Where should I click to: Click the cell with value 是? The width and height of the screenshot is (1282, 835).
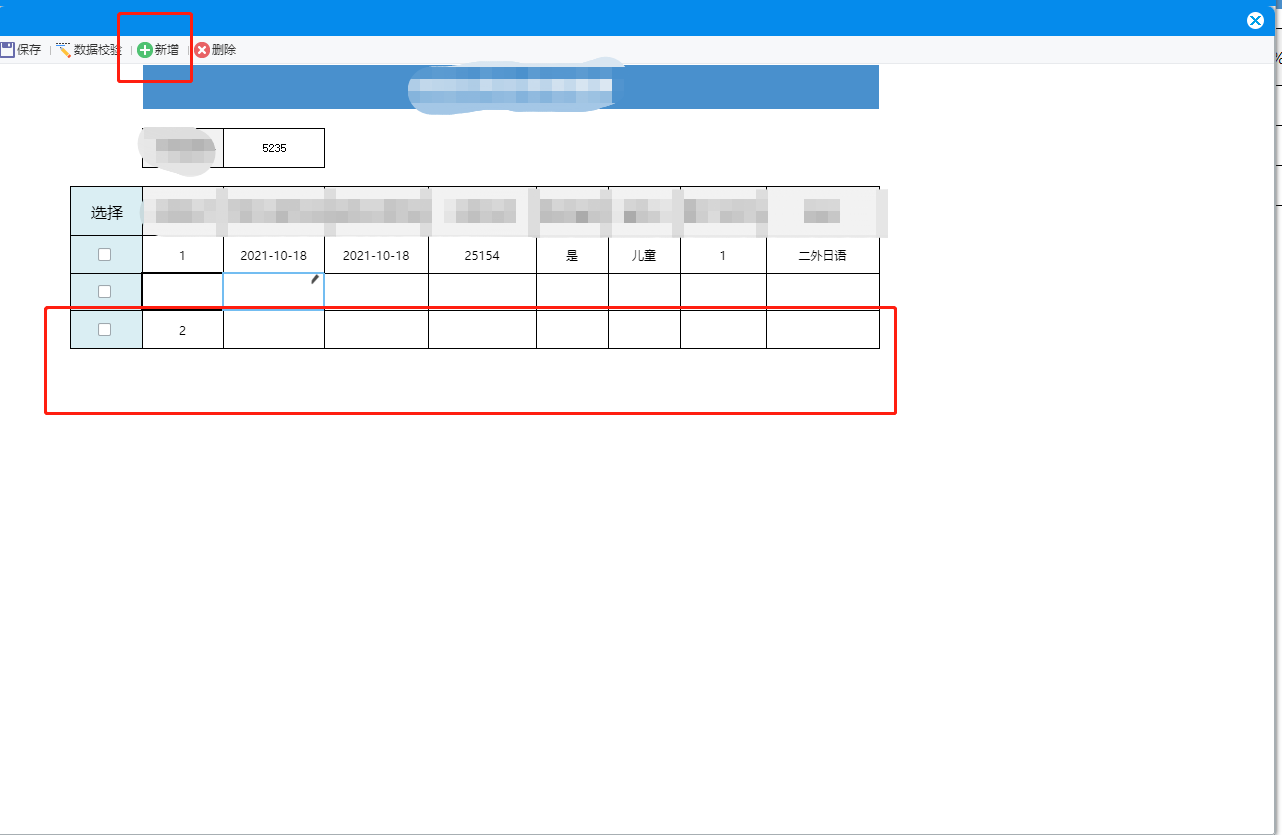[x=572, y=255]
